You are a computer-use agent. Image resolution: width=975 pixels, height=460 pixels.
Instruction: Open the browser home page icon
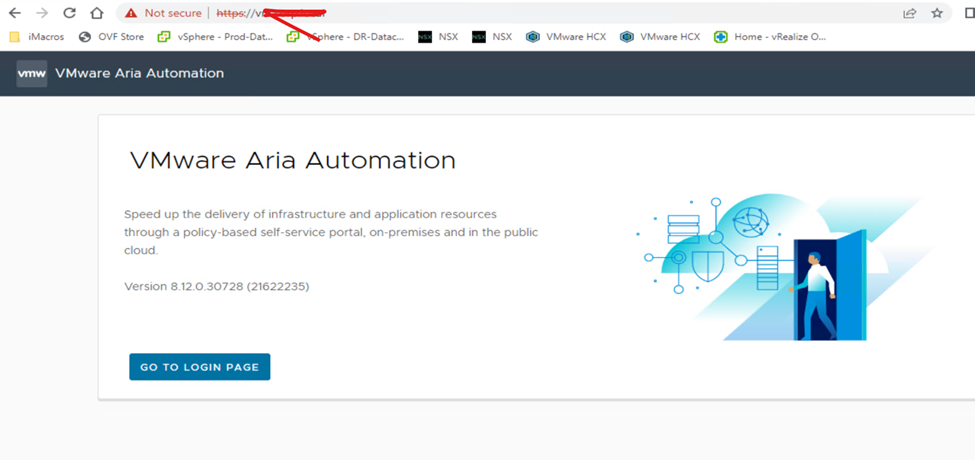[96, 13]
